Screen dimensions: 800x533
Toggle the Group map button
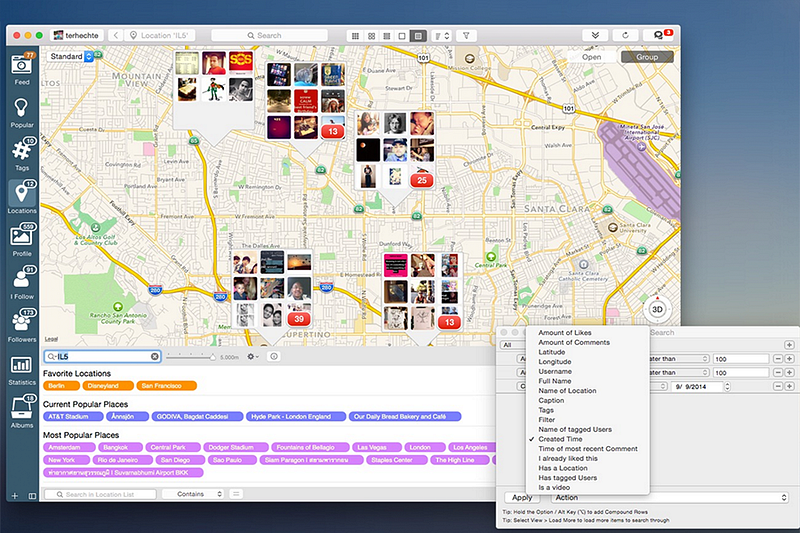647,57
